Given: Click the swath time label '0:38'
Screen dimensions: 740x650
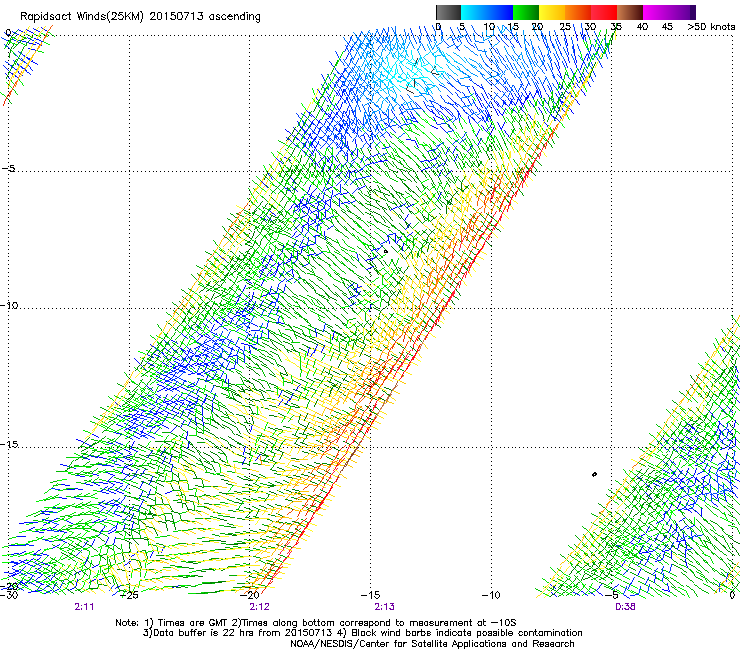Looking at the screenshot, I should (625, 607).
